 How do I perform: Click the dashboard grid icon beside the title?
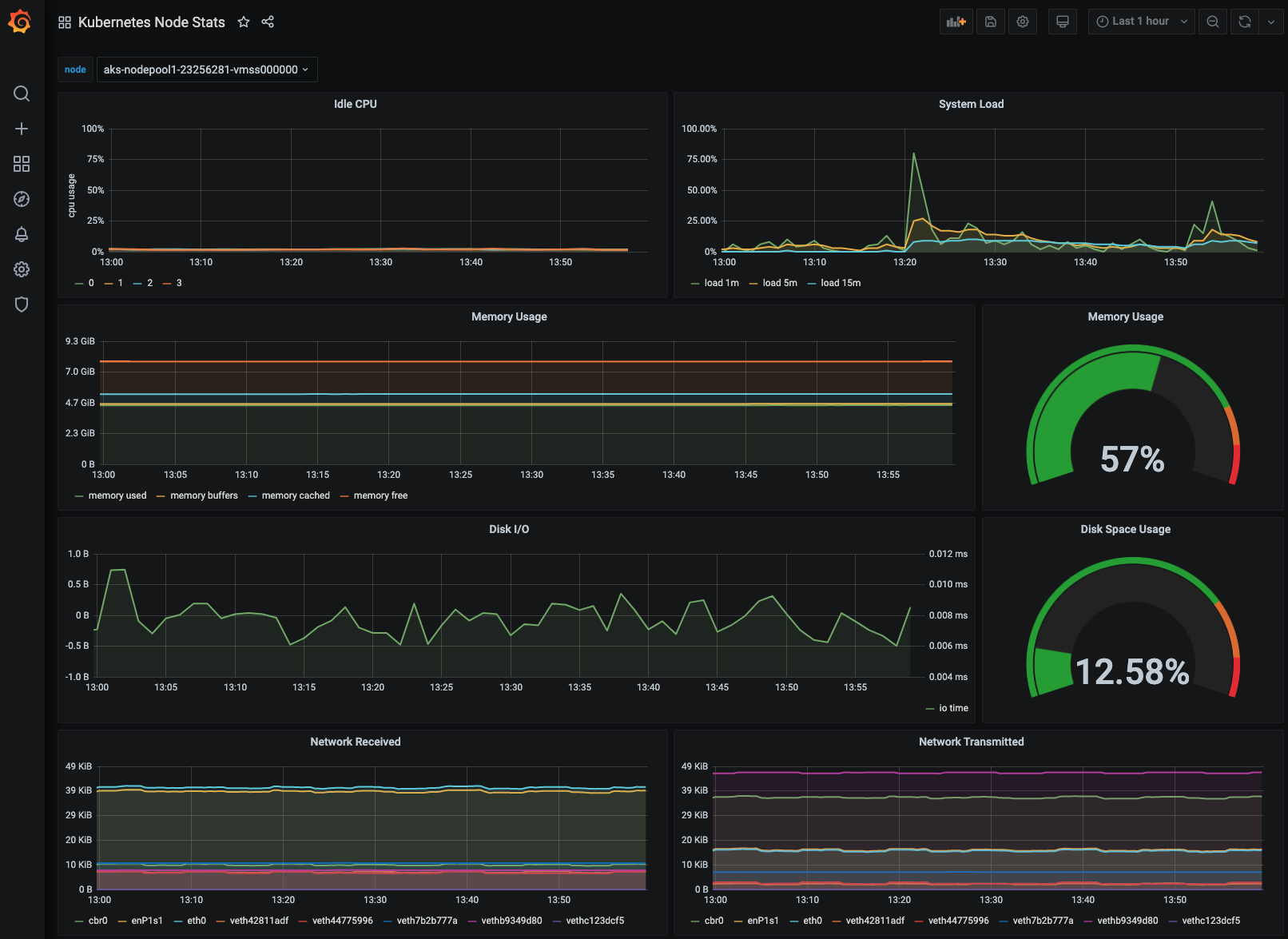coord(65,22)
